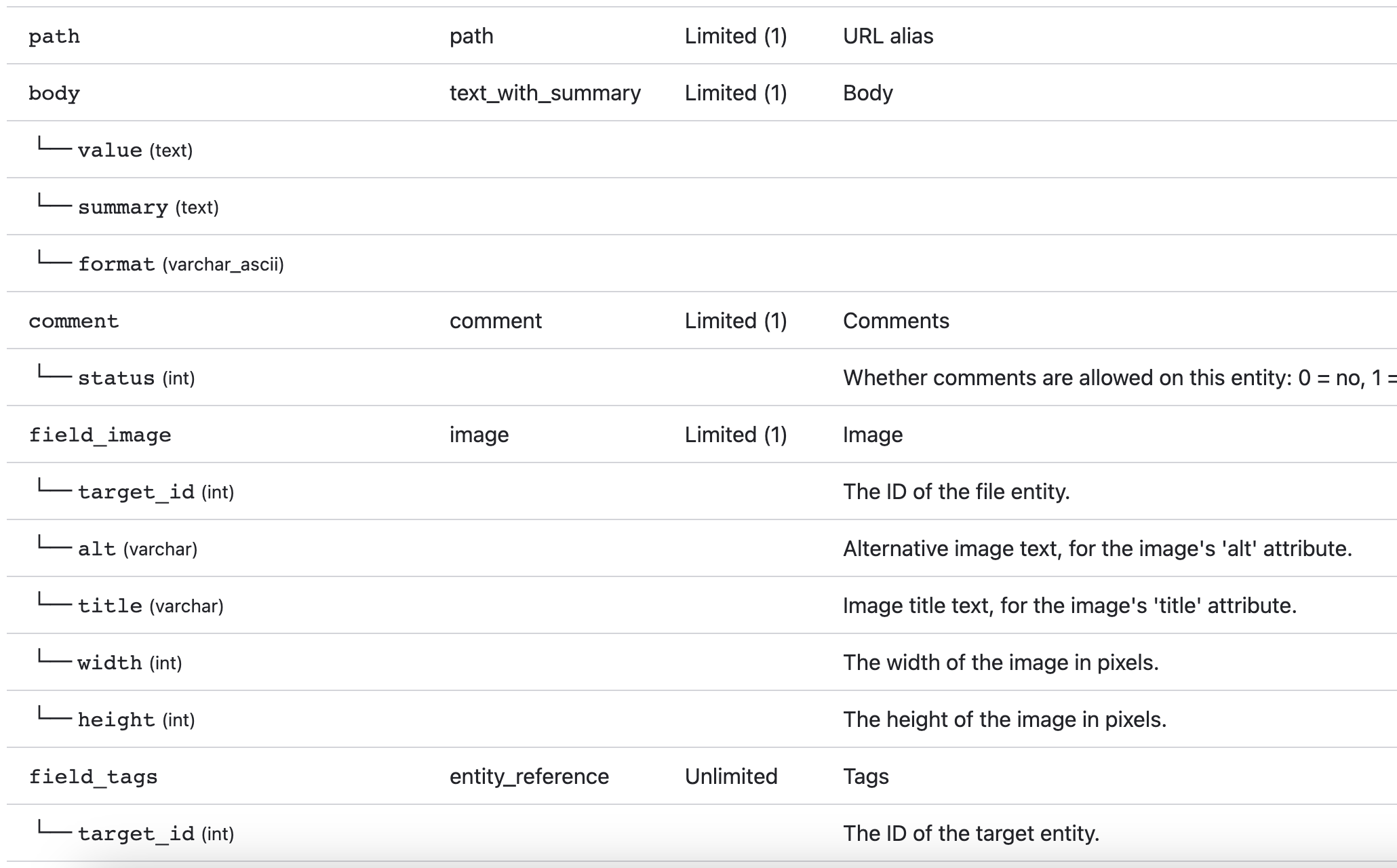Screen dimensions: 1397x868
Task: Select target_id under field_image
Action: [x=155, y=492]
